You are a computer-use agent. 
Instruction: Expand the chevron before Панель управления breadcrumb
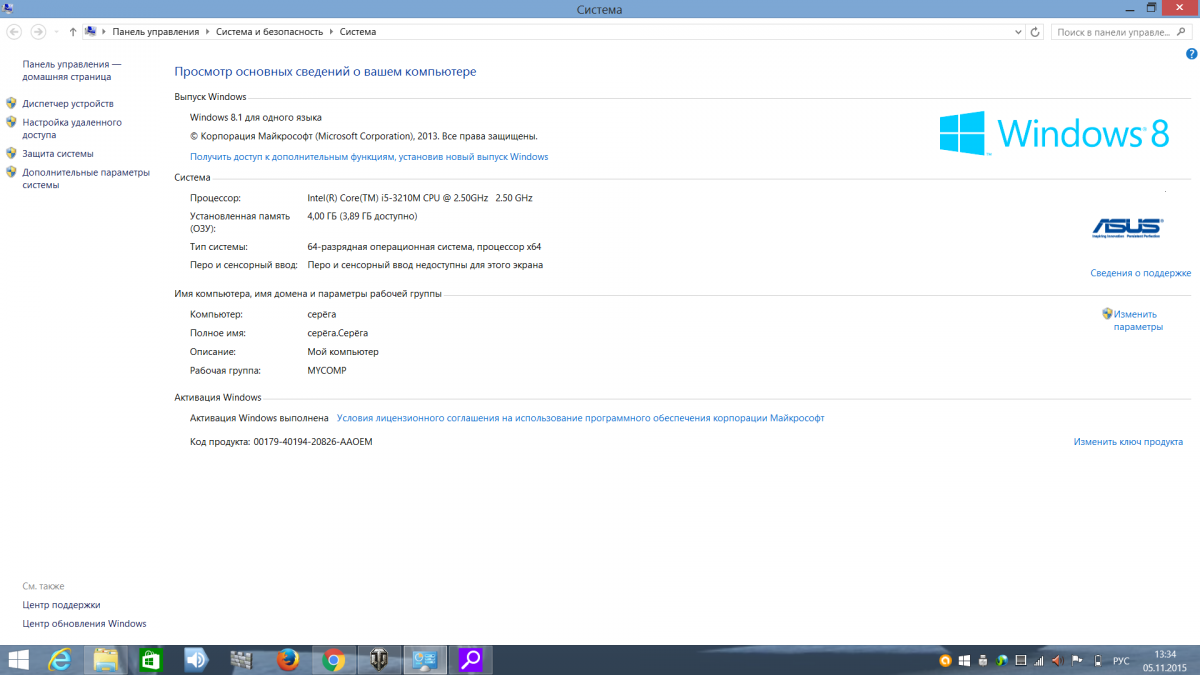(x=105, y=32)
